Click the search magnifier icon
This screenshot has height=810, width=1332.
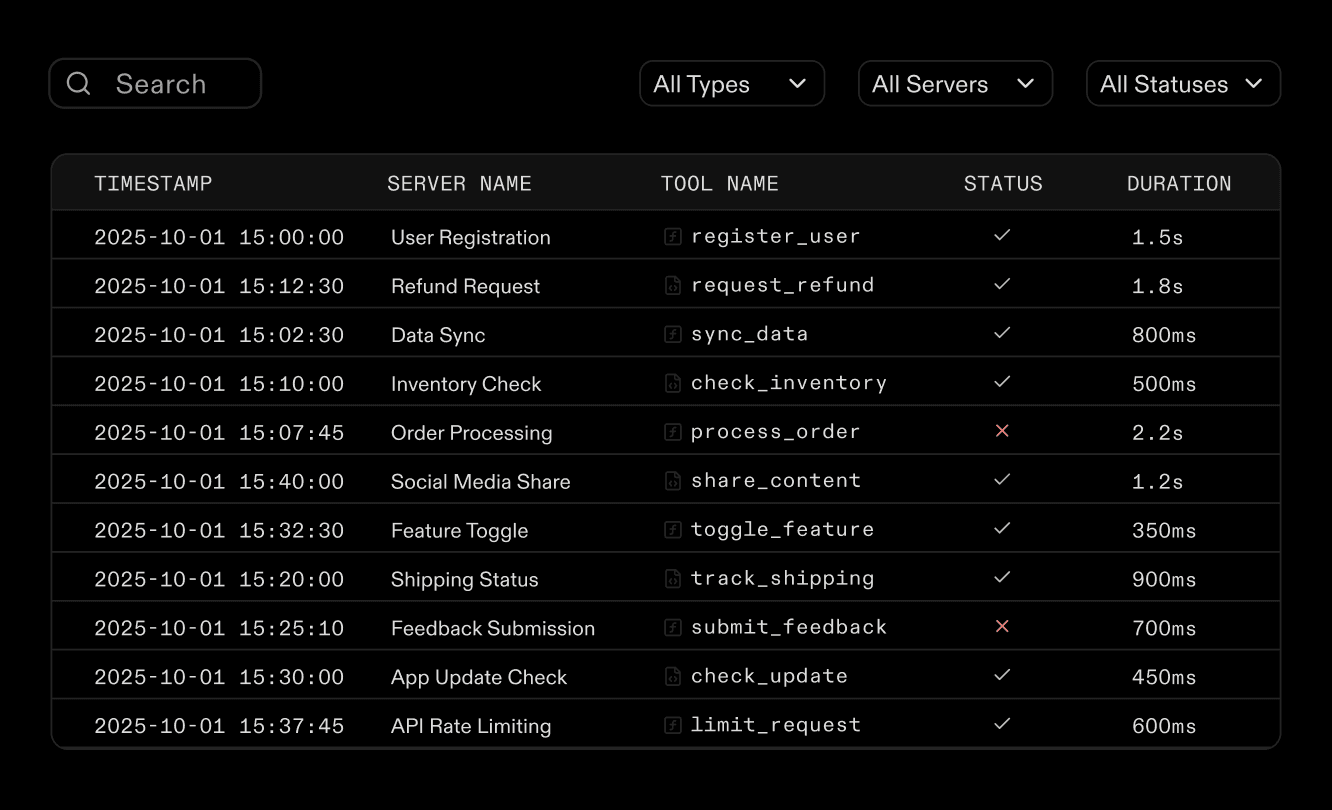[80, 83]
